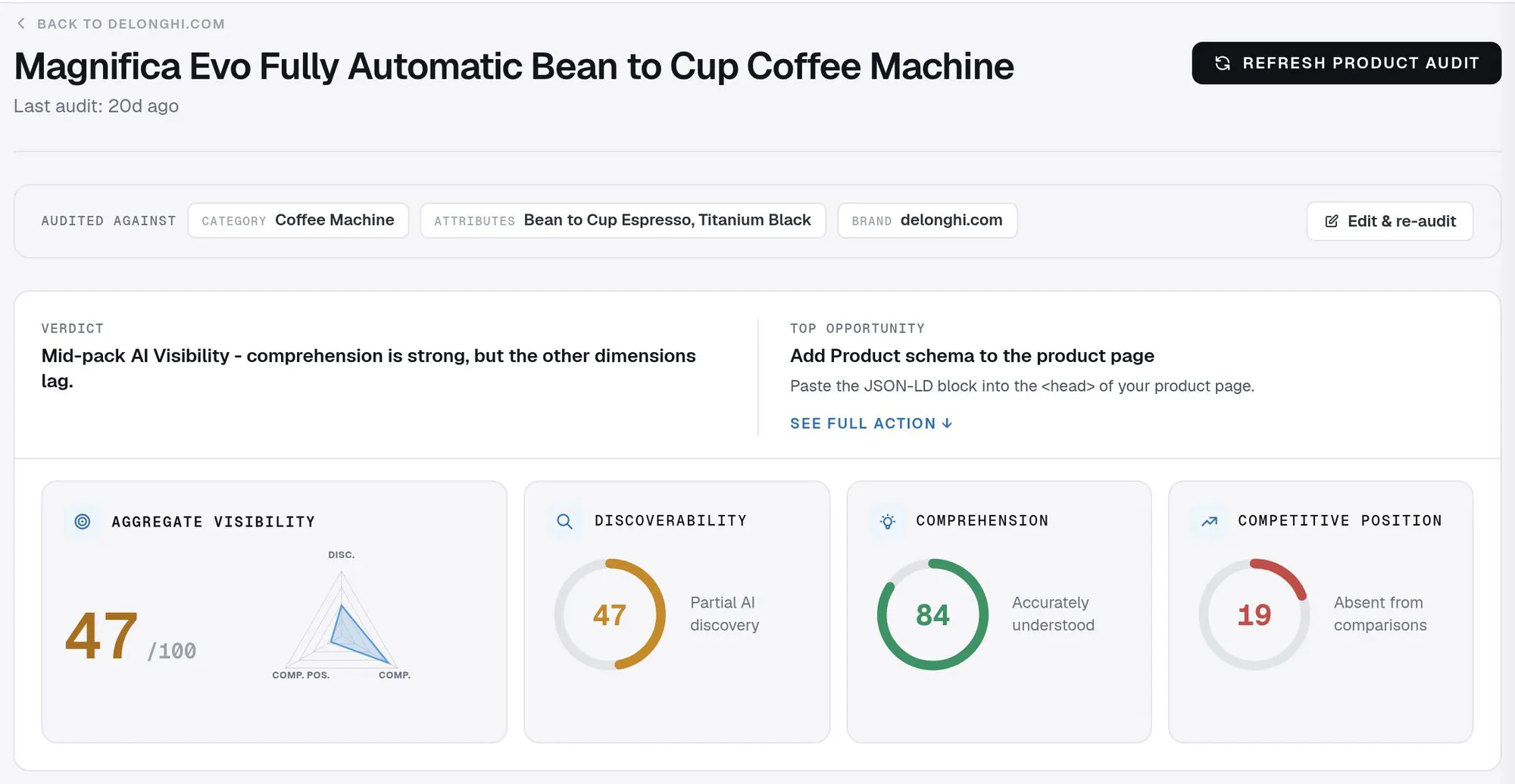Click the 'Mid-pack AI Visibility' verdict text
Screen dimensions: 1515x784
[368, 368]
